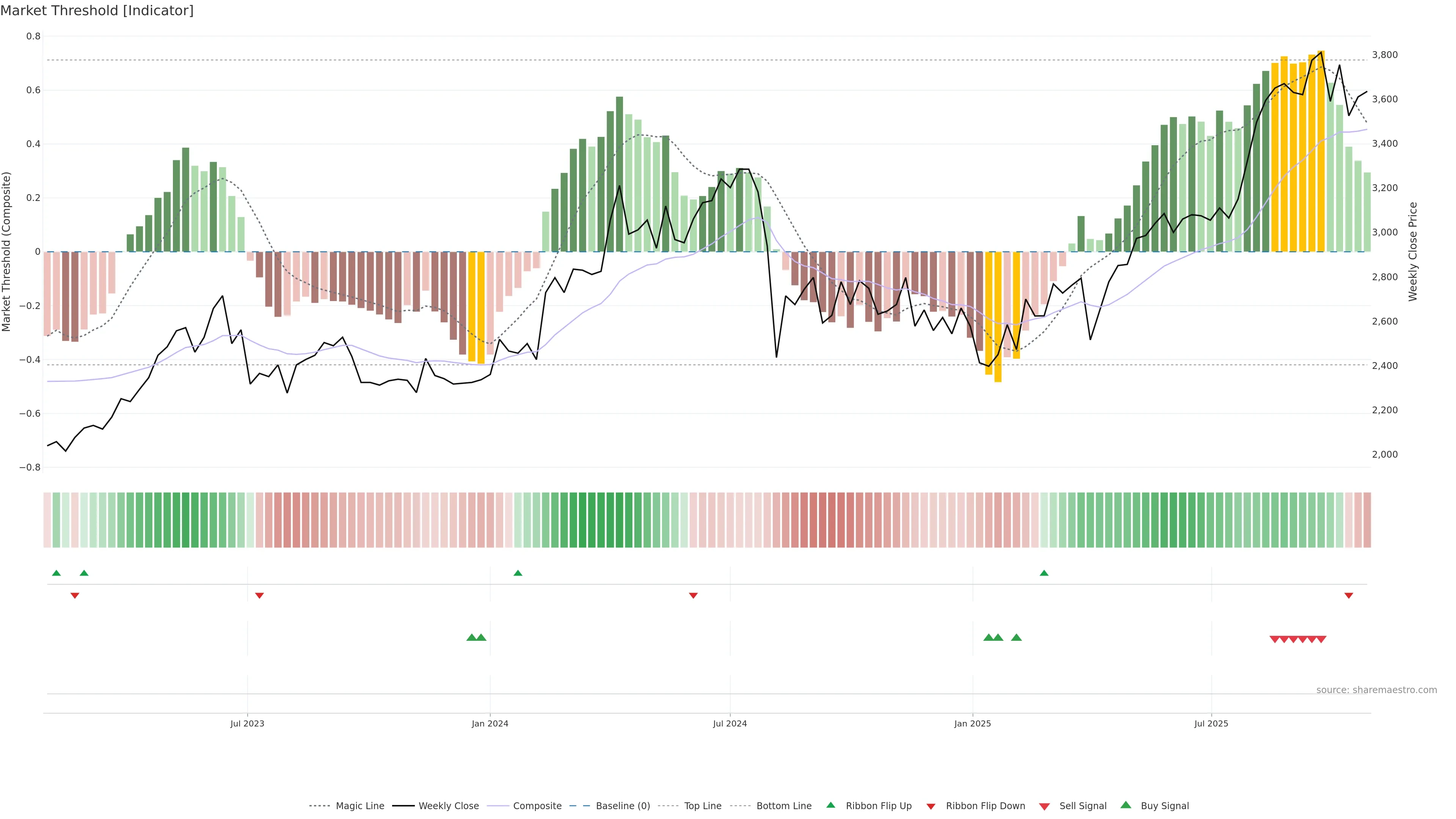Select the rightmost ribbon flip down marker

click(1349, 595)
